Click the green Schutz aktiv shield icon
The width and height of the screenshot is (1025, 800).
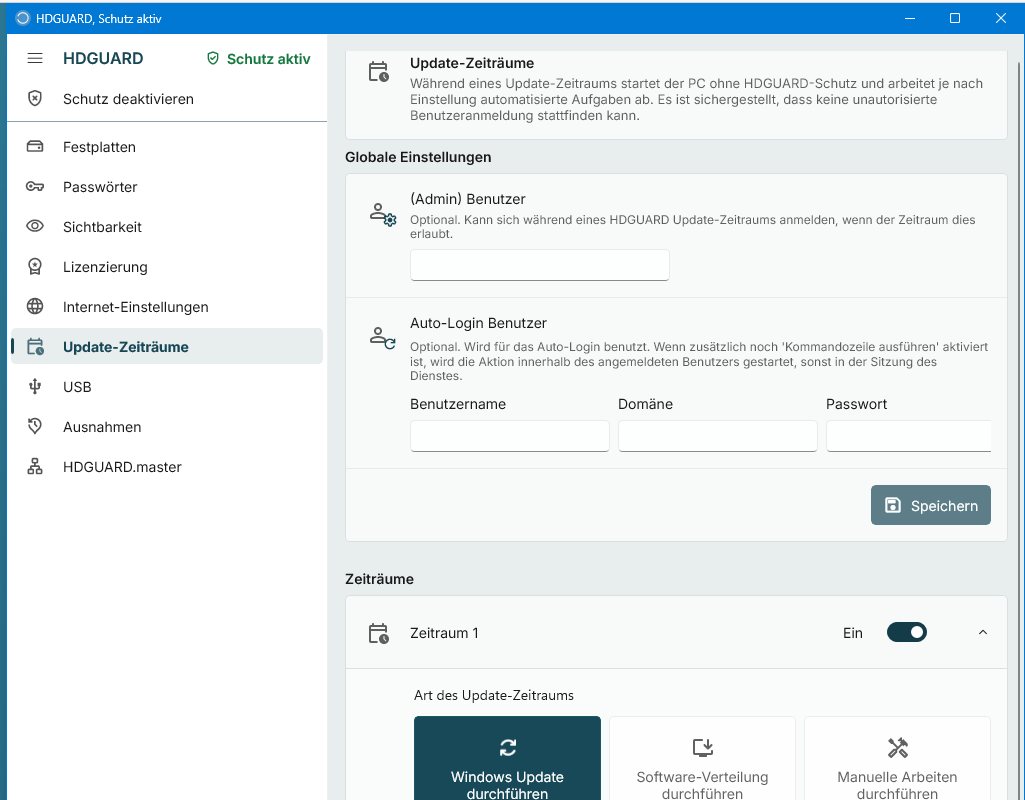pyautogui.click(x=212, y=59)
